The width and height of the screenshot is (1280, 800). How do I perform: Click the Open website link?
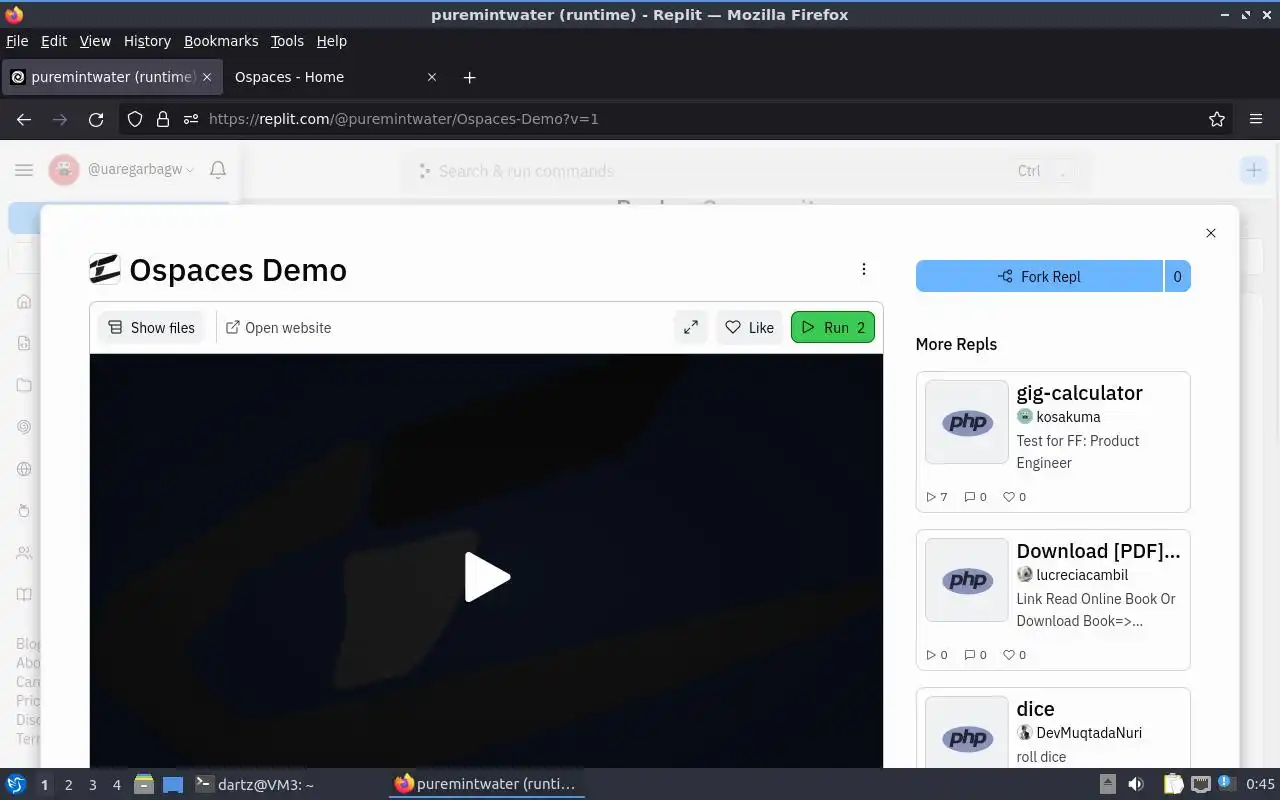click(278, 327)
